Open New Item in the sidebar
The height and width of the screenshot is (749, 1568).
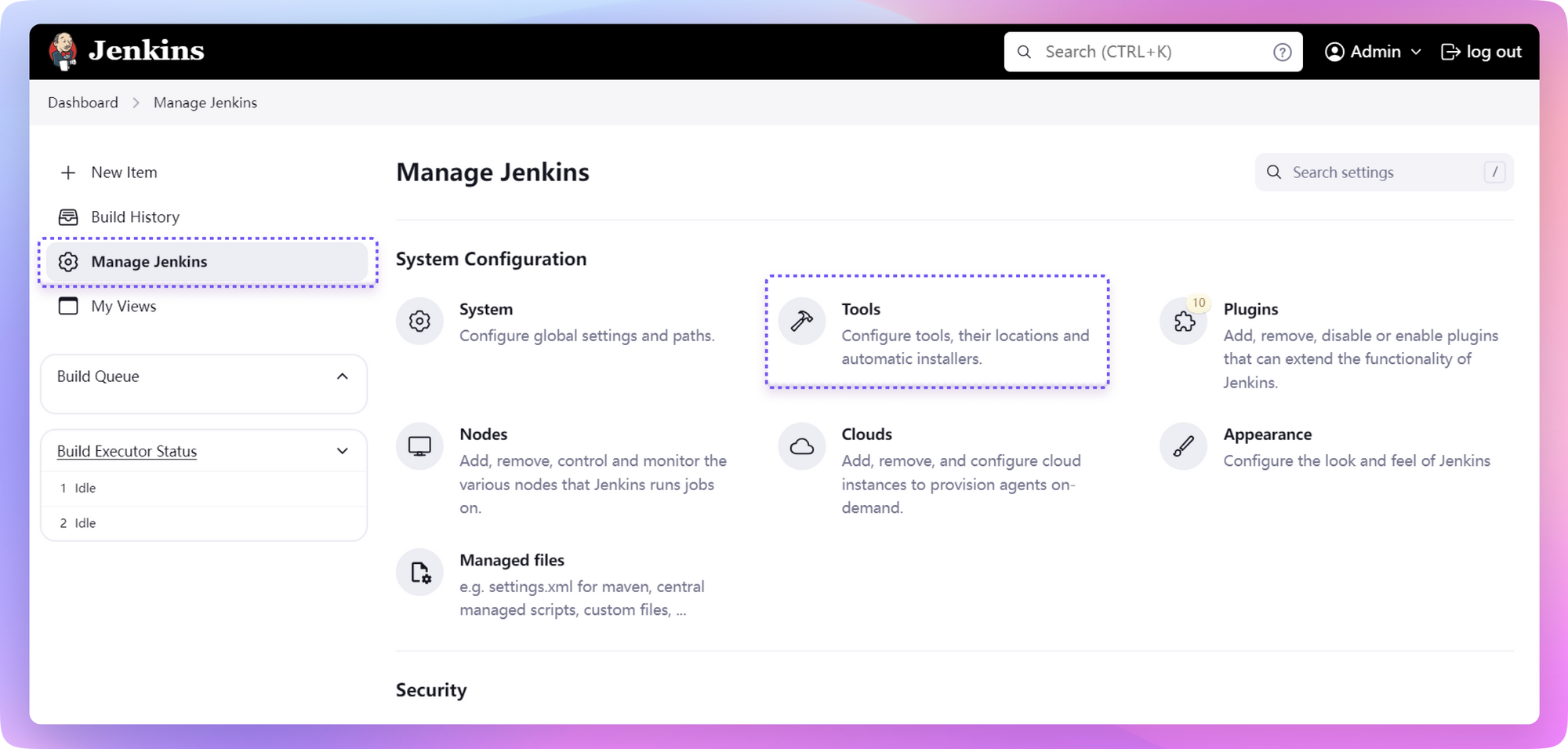pyautogui.click(x=124, y=173)
